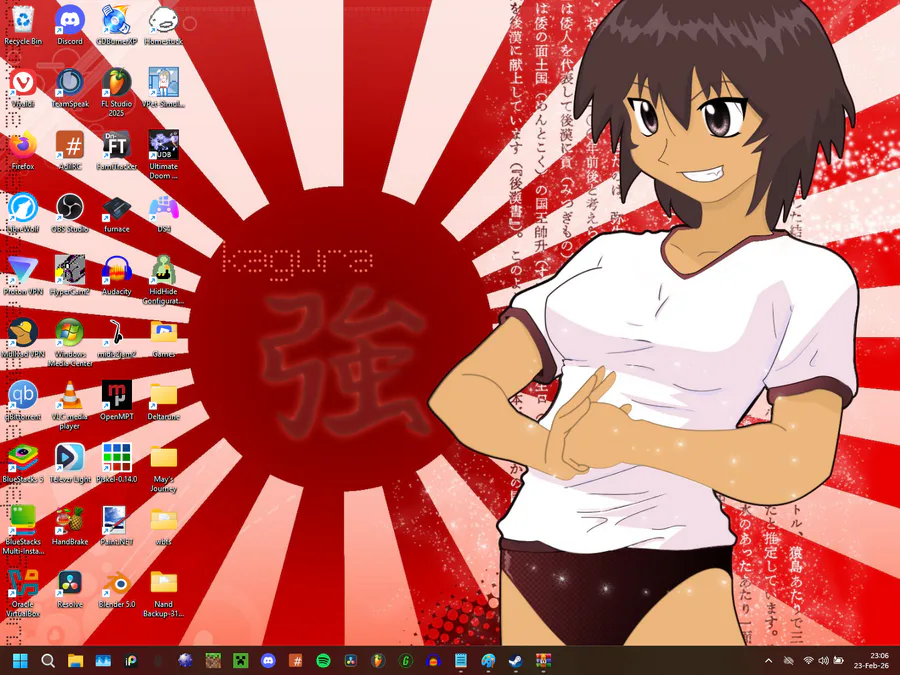
Task: Open AdiIRC hash icon in the taskbar
Action: pos(296,661)
